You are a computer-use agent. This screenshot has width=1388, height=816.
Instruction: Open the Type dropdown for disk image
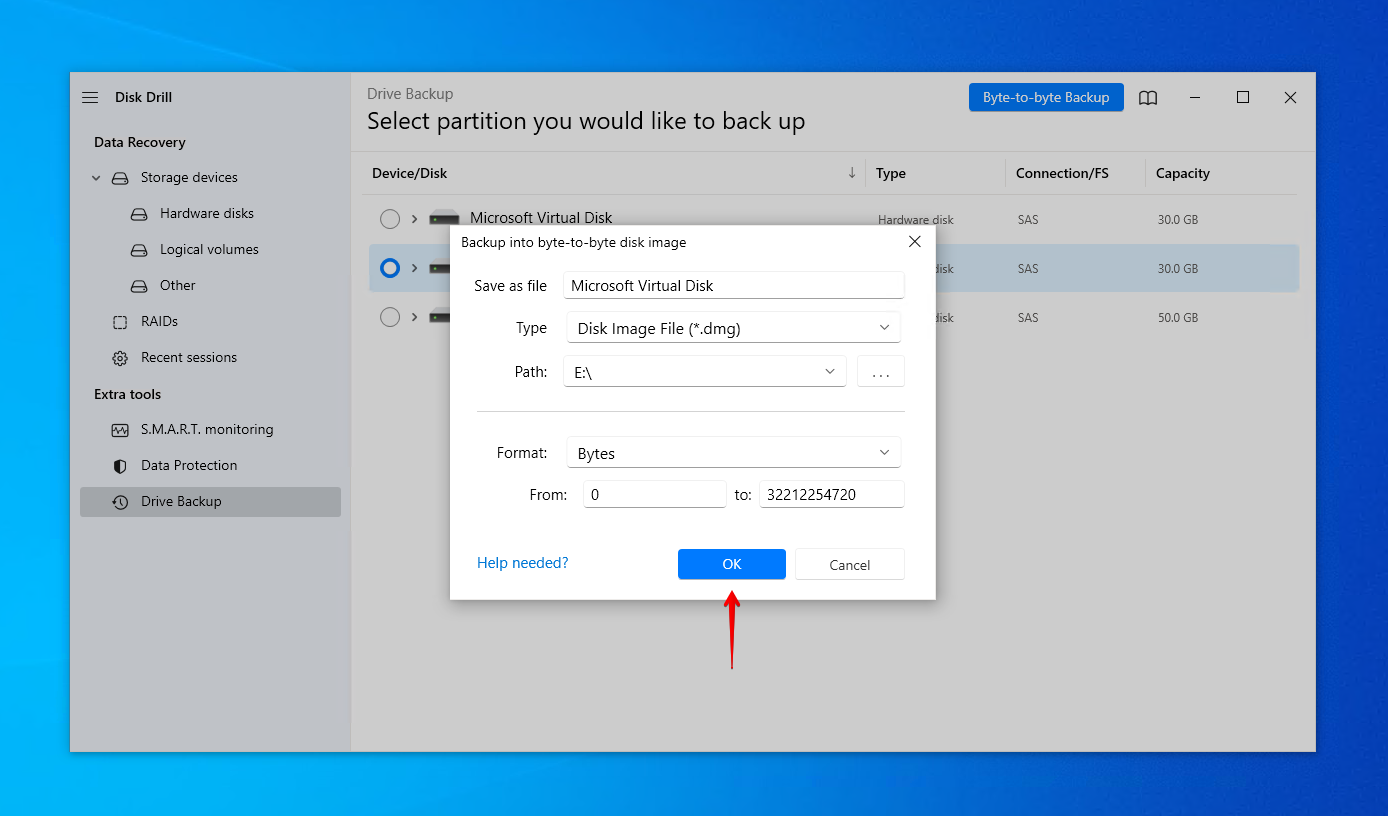coord(733,328)
